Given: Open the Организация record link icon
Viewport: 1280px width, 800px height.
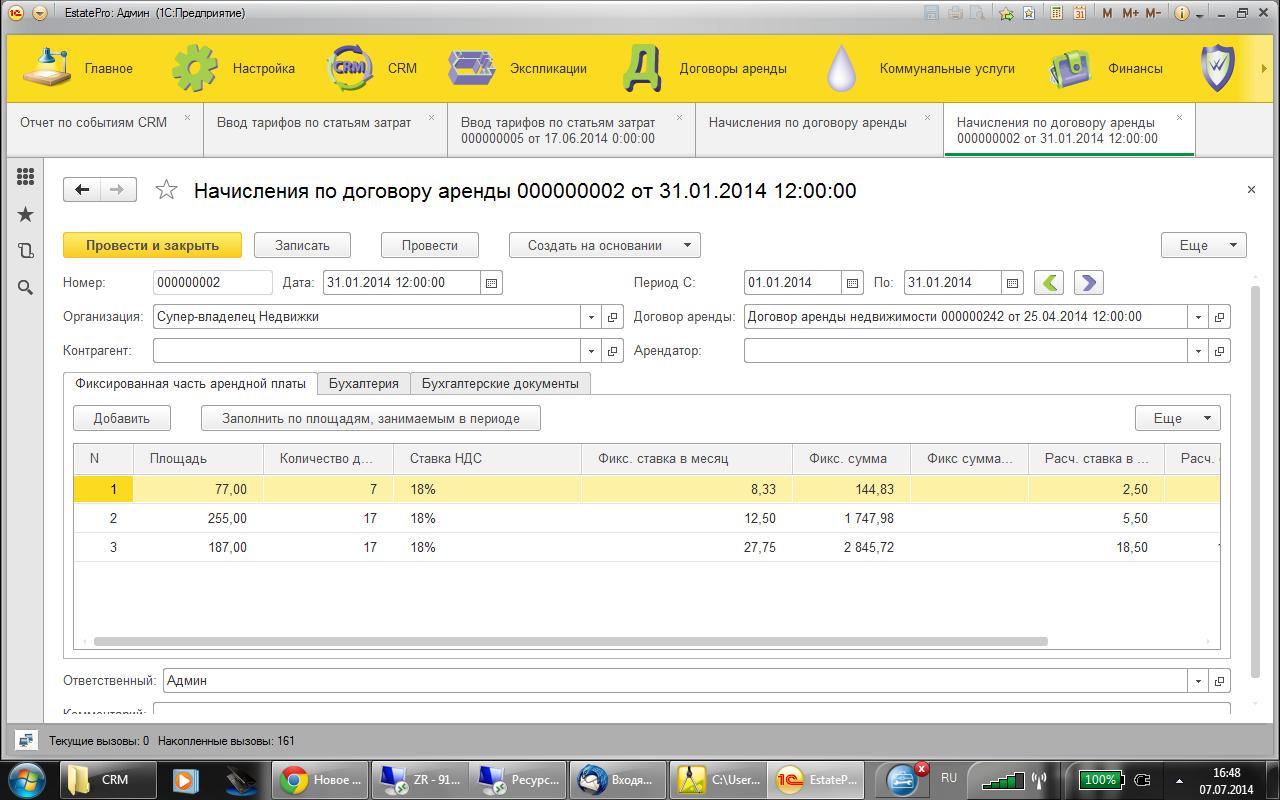Looking at the screenshot, I should click(x=614, y=317).
